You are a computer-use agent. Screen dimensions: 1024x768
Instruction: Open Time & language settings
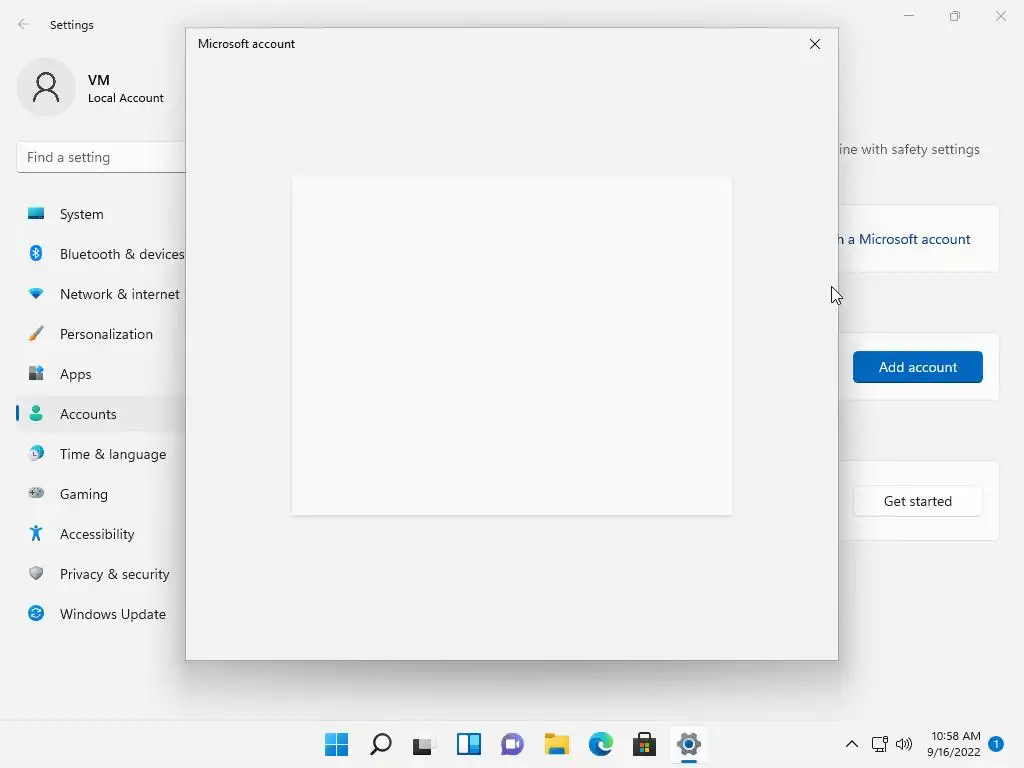point(101,454)
